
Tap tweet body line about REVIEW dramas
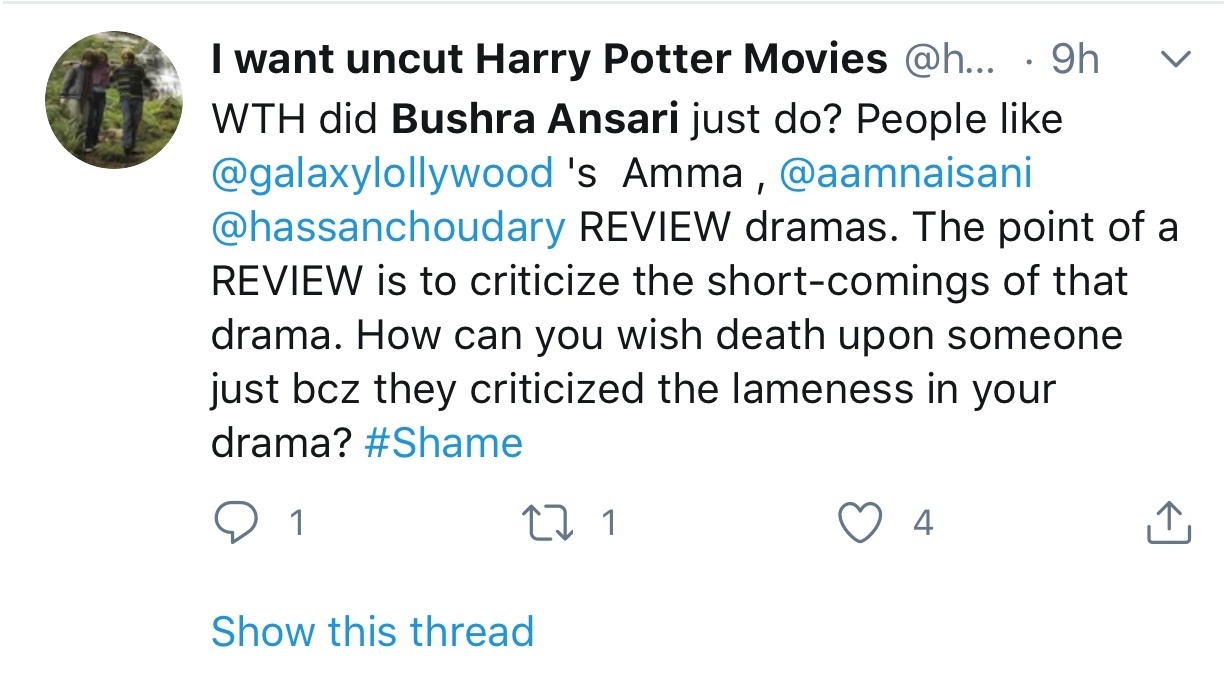[694, 228]
